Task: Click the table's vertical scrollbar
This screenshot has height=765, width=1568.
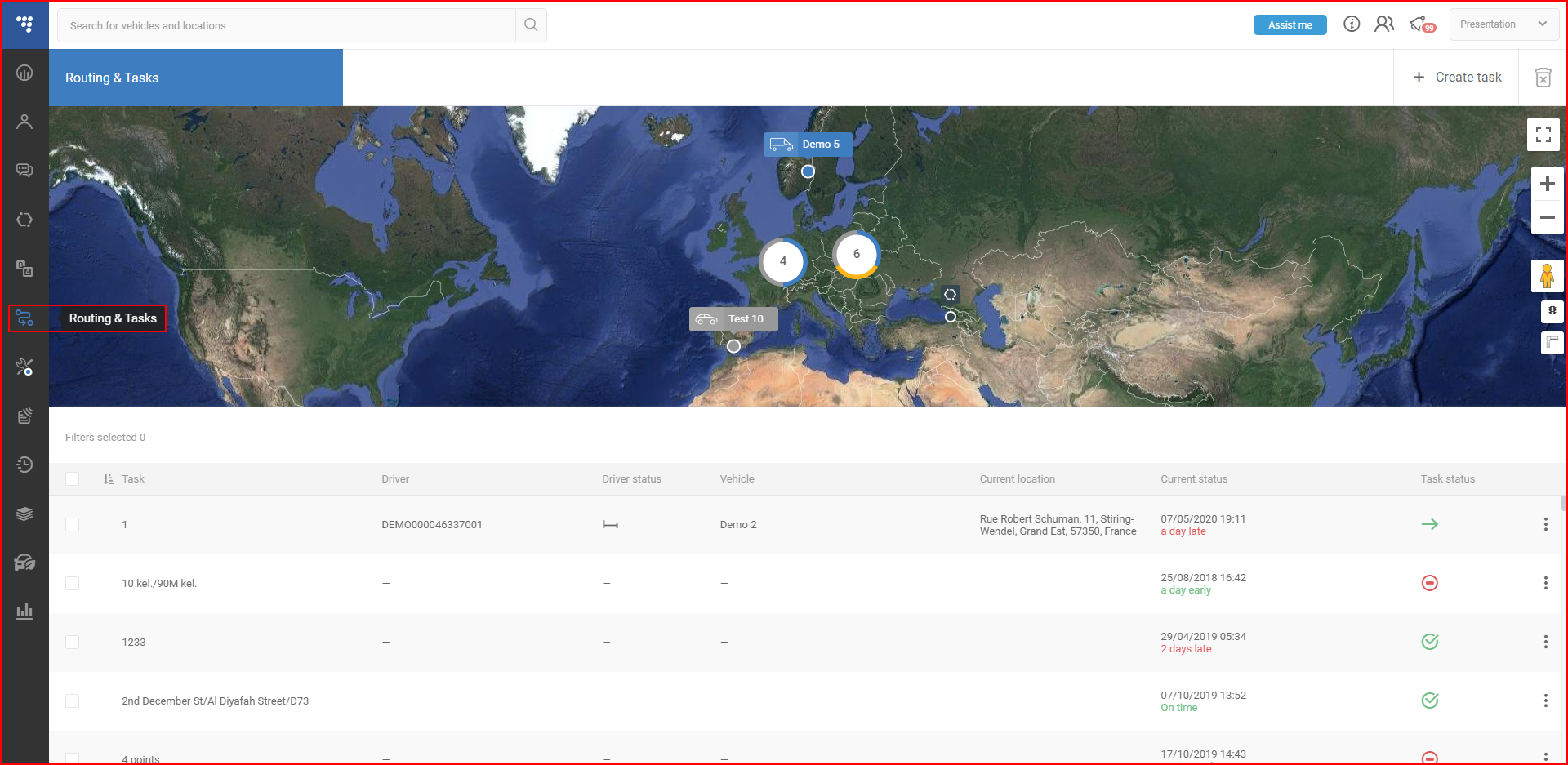Action: pyautogui.click(x=1564, y=504)
